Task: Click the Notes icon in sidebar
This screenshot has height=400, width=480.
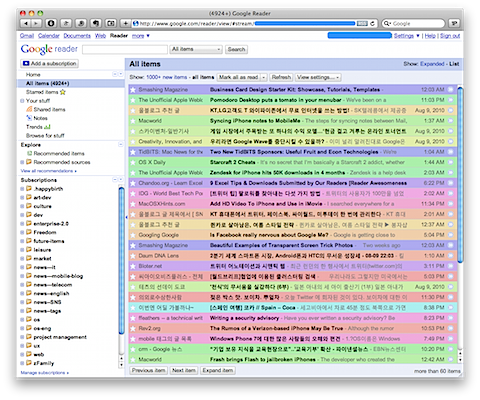Action: coord(29,118)
